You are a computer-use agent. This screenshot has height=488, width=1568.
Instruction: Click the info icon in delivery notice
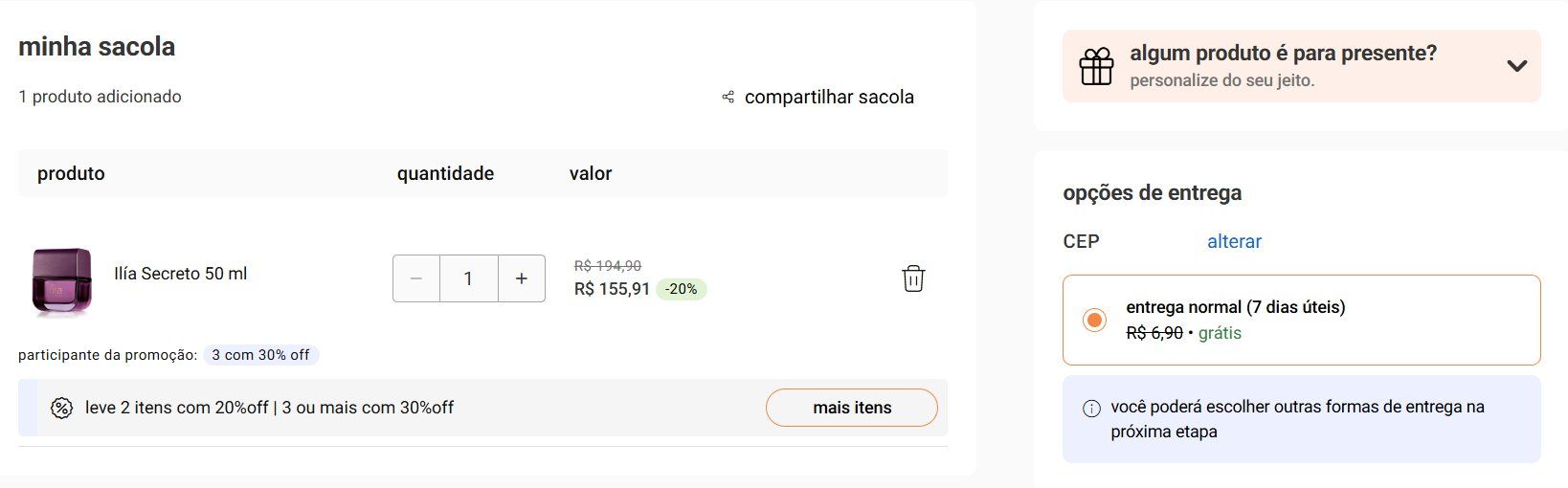click(x=1091, y=409)
